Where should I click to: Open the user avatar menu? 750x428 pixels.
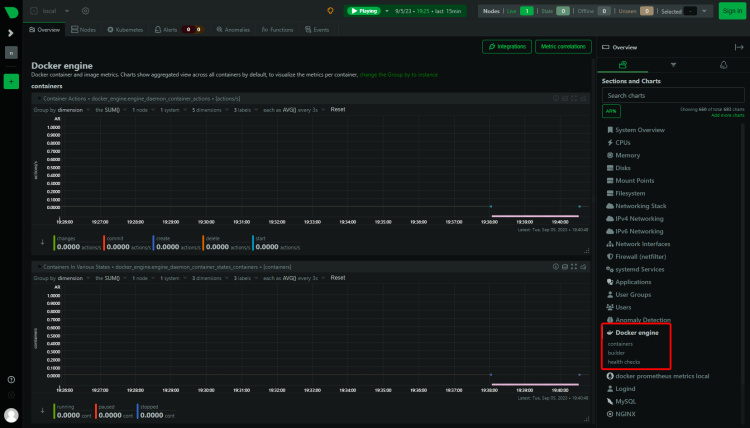click(x=11, y=414)
